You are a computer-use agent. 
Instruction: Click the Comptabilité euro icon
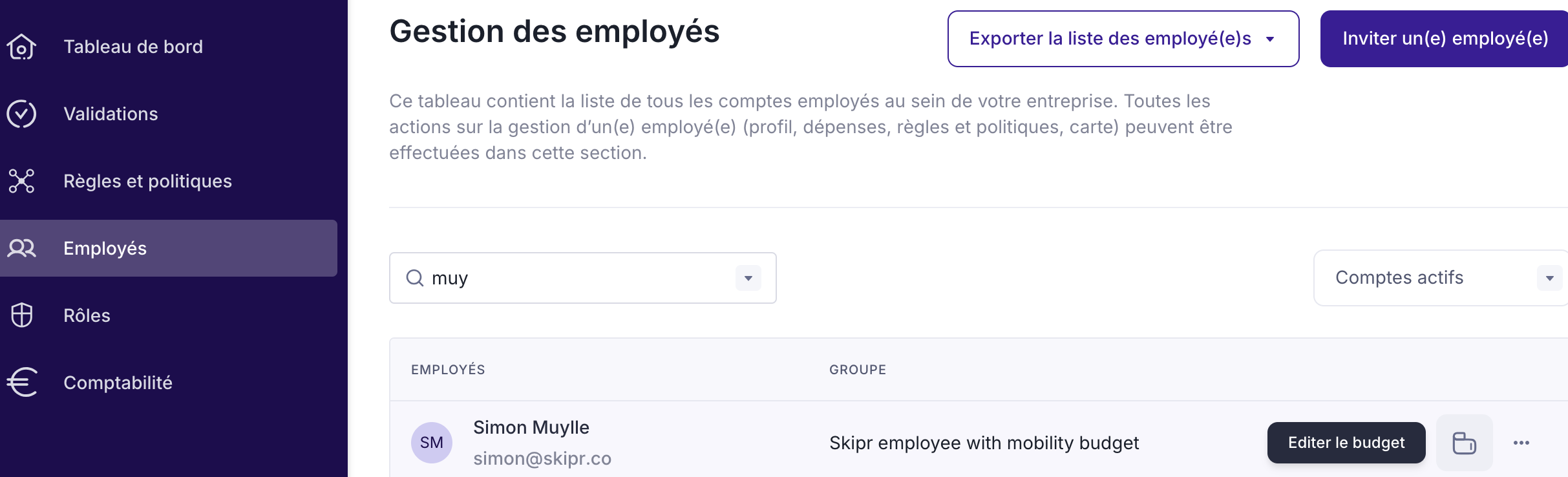pos(23,382)
